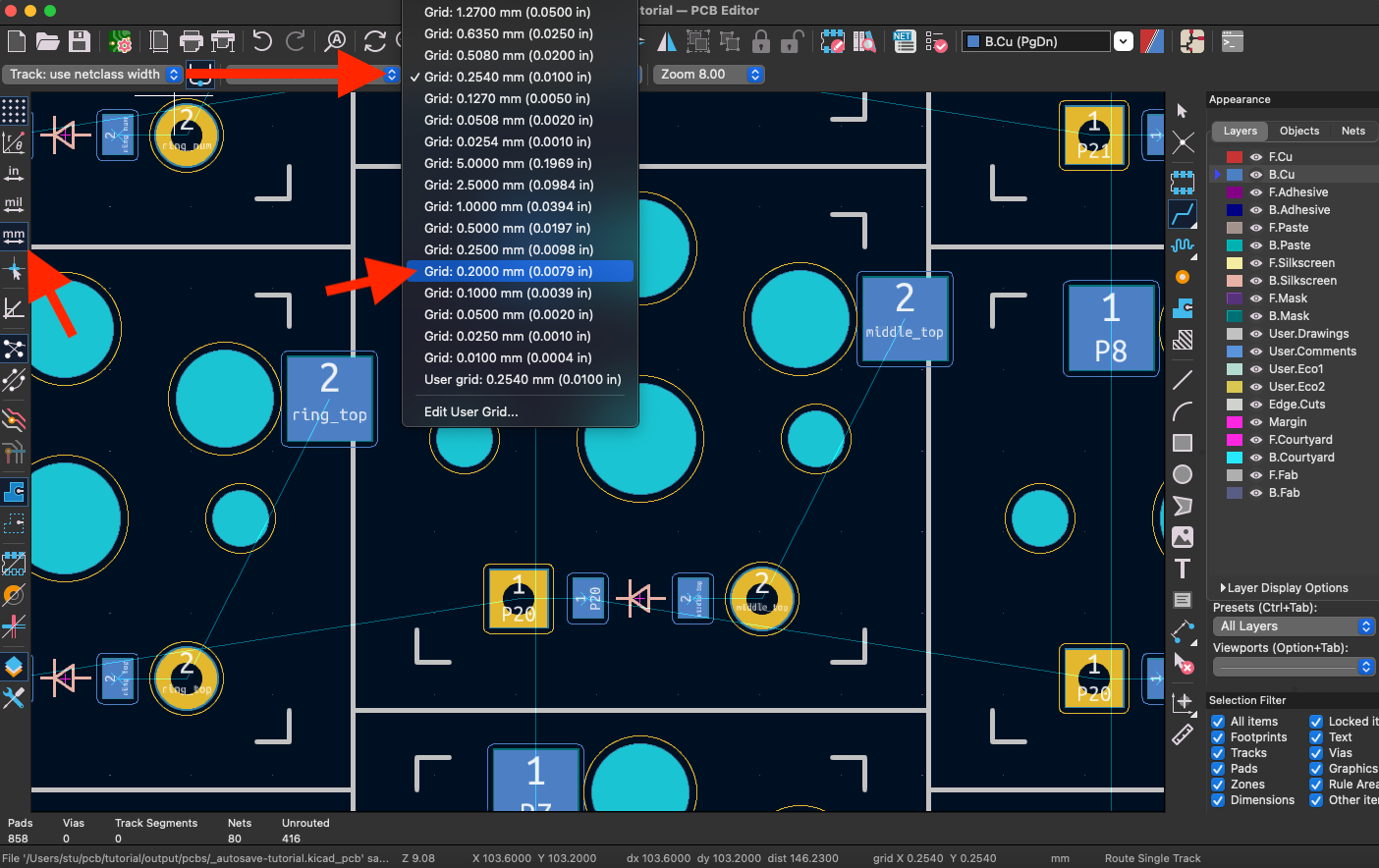
Task: Click the Print icon in toolbar
Action: (193, 41)
